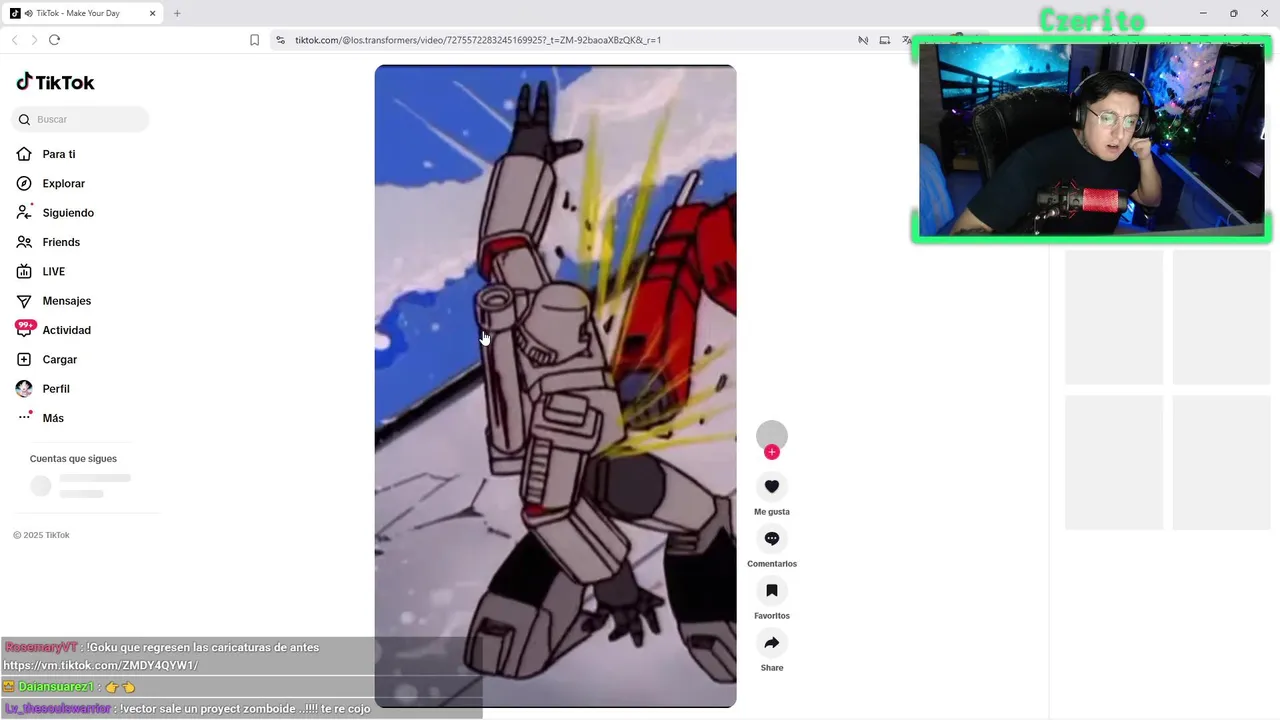Click the Cuentas que sigues heading
This screenshot has height=720, width=1280.
tap(73, 458)
